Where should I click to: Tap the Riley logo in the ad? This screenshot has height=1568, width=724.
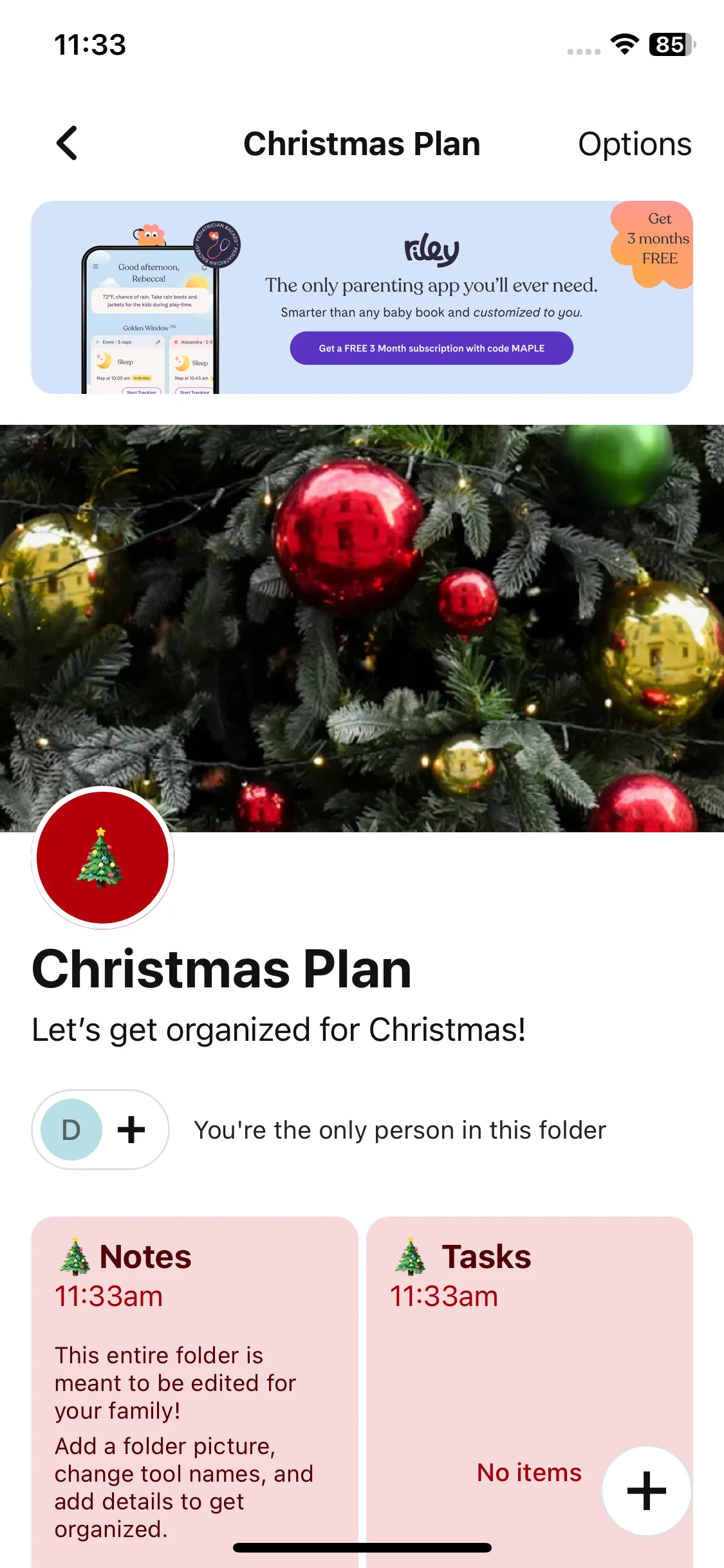tap(431, 250)
